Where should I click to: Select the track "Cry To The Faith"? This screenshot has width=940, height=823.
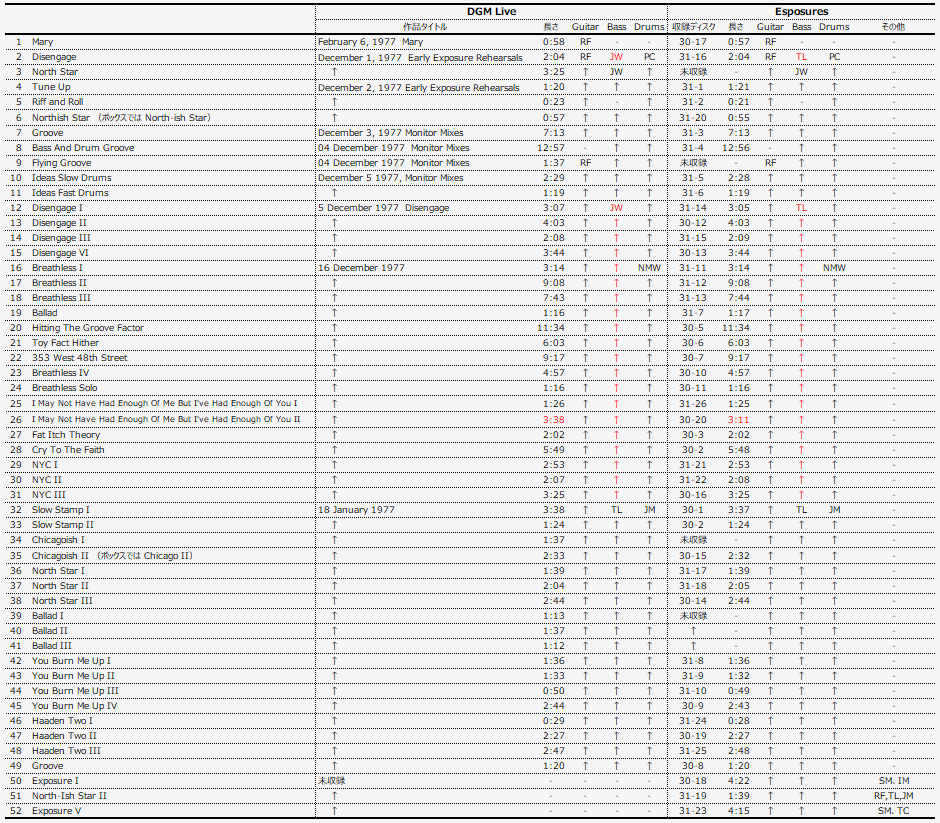click(x=68, y=450)
